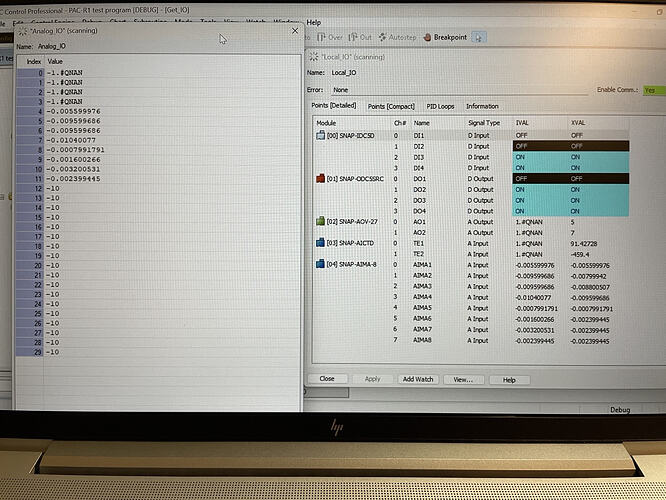Click the scanning icon in Local_IO title bar

point(313,56)
